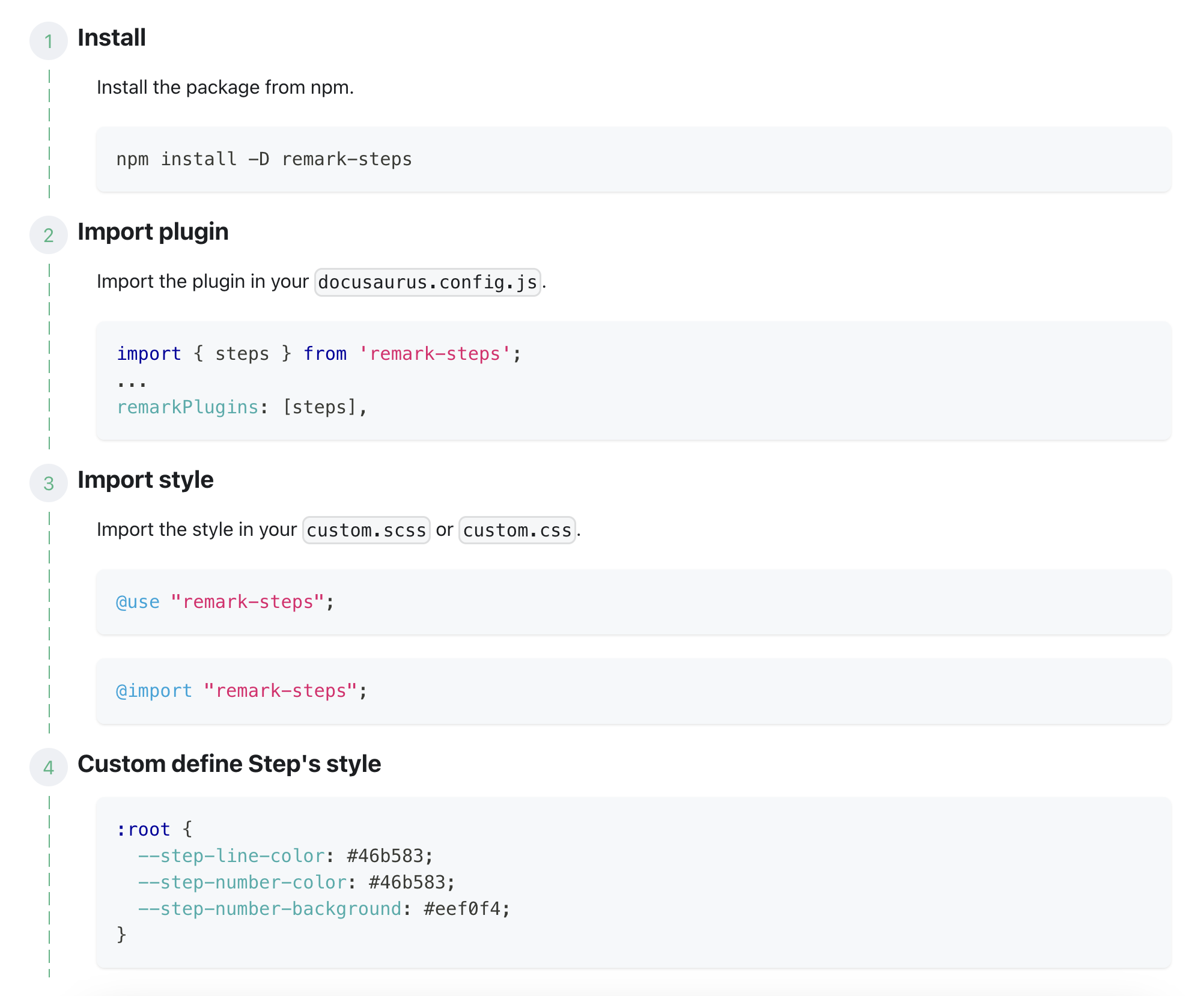
Task: Click the 'remark-steps' string in import line
Action: point(434,354)
